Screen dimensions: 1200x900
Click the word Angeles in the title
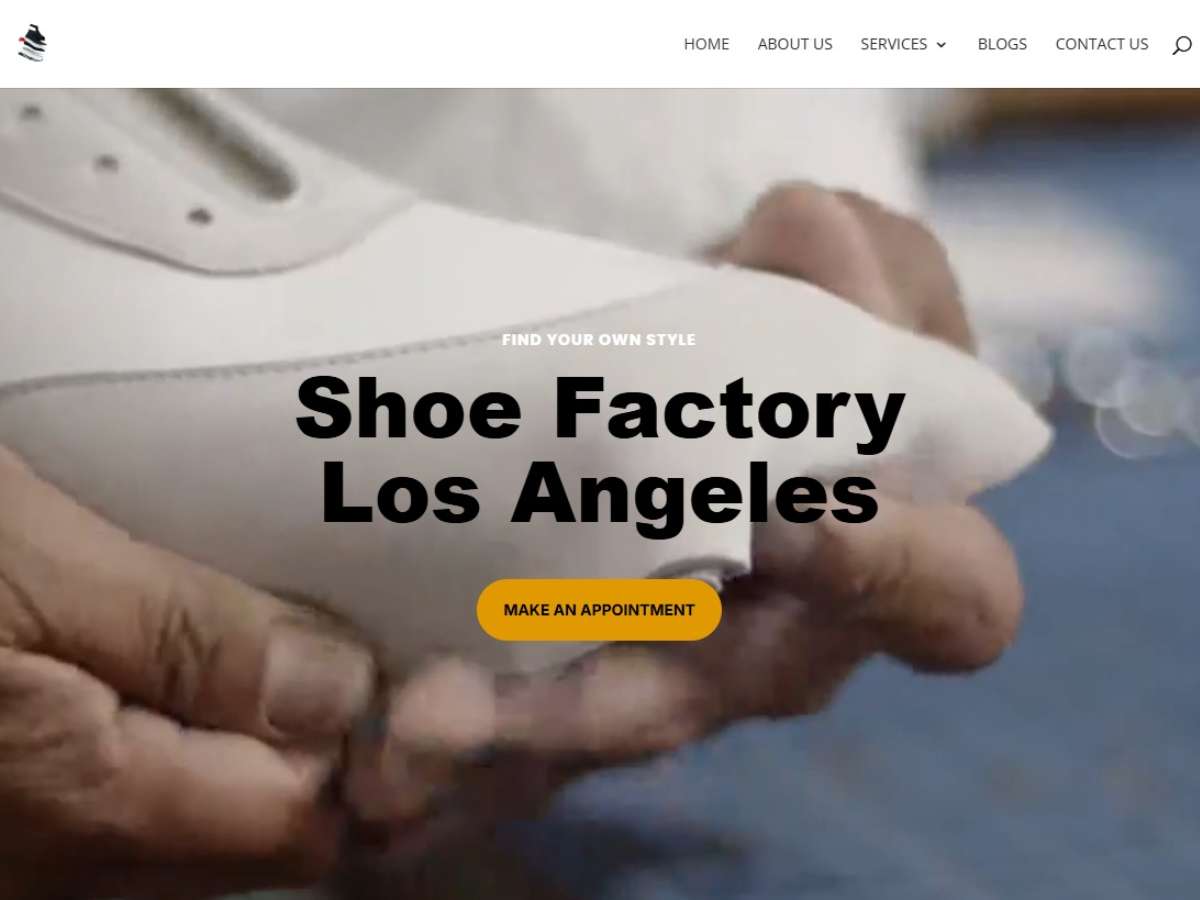[x=695, y=492]
